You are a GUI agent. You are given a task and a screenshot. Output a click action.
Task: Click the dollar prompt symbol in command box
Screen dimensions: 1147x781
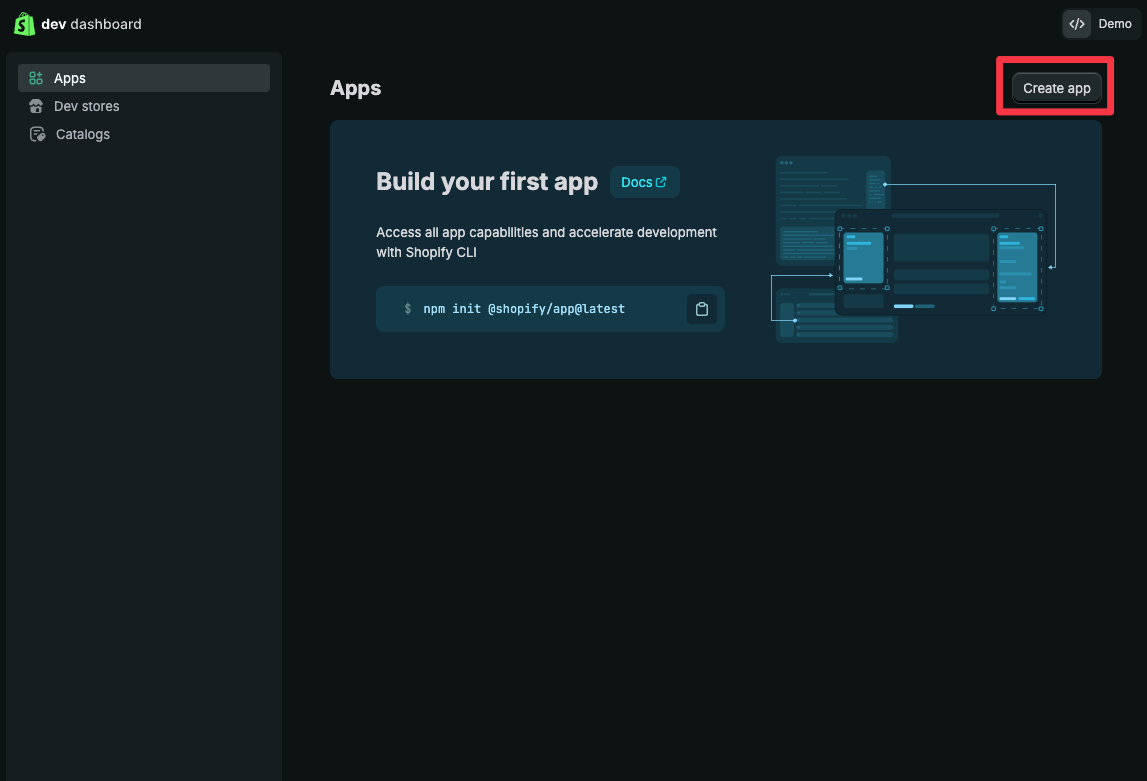click(407, 309)
